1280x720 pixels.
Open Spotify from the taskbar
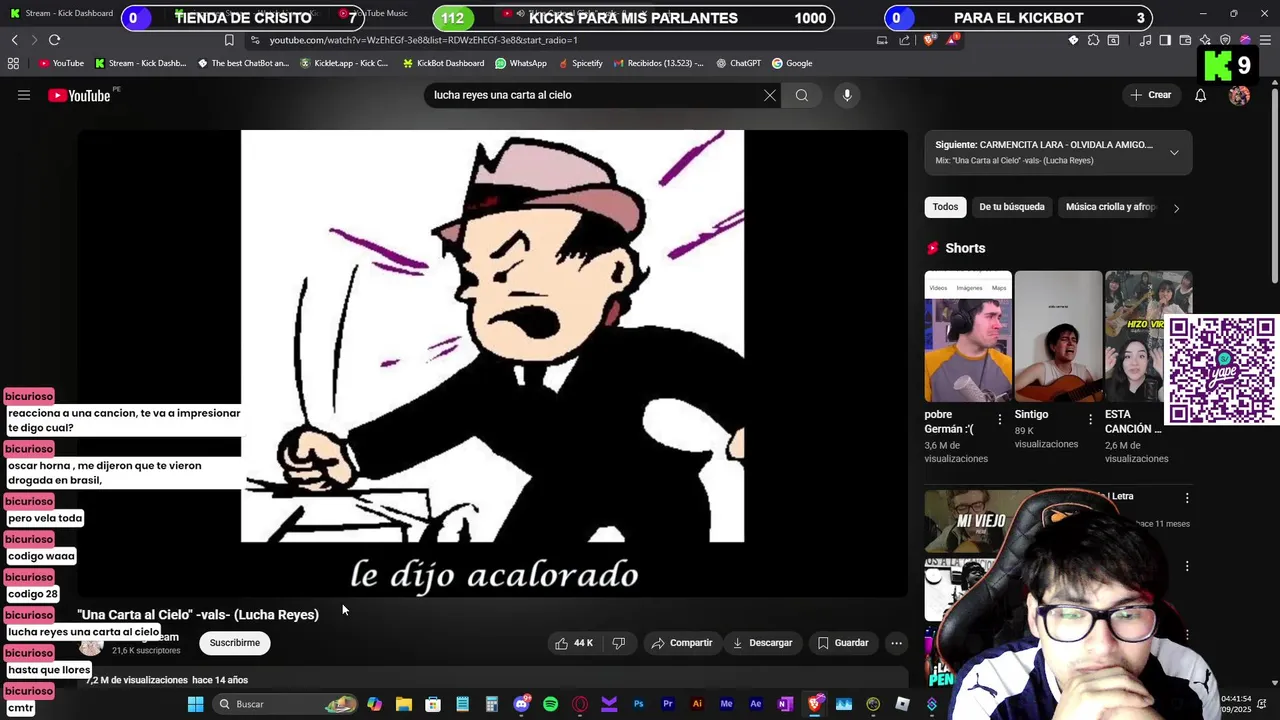[550, 704]
